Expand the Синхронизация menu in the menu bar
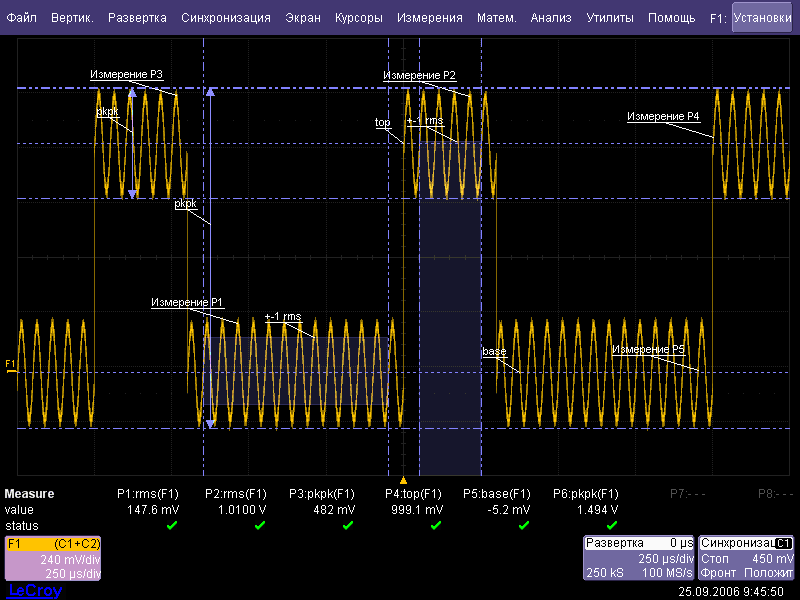The height and width of the screenshot is (600, 800). 226,18
